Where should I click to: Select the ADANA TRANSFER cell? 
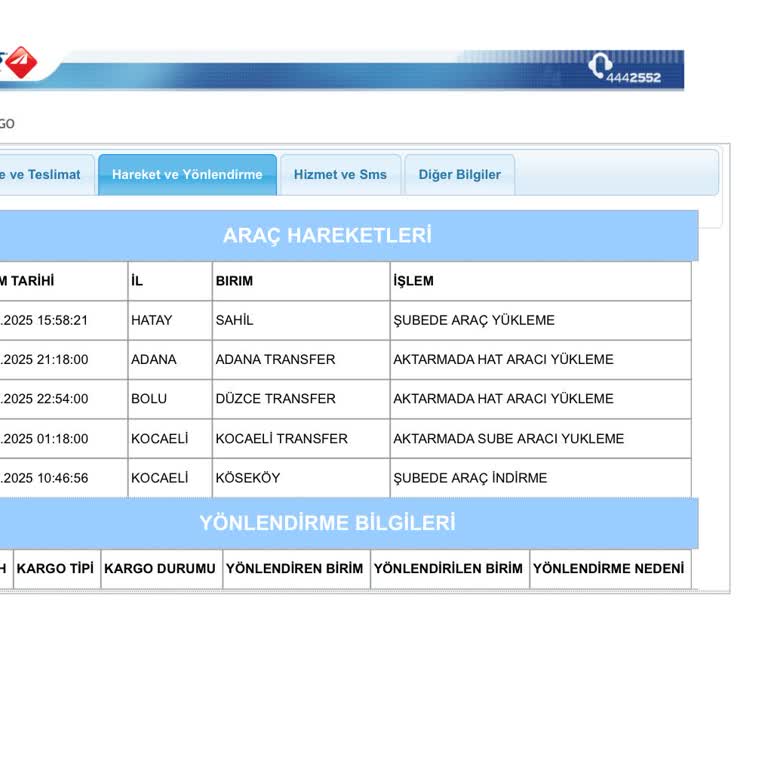click(301, 360)
